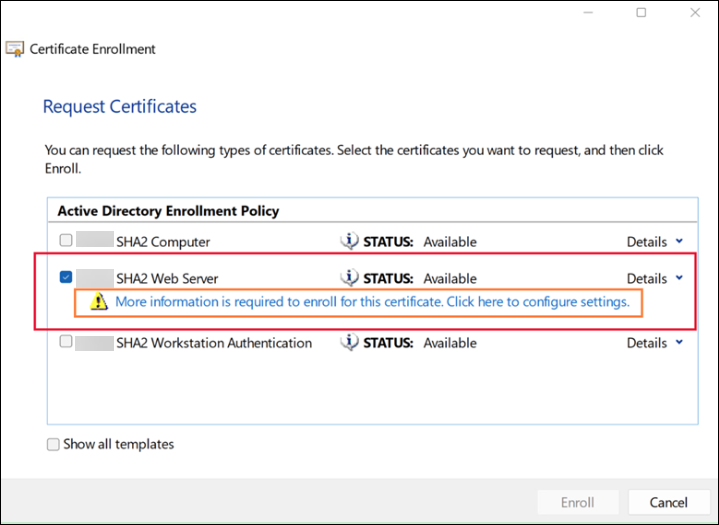The image size is (719, 525).
Task: Expand Details for SHA2 Computer
Action: pos(655,241)
